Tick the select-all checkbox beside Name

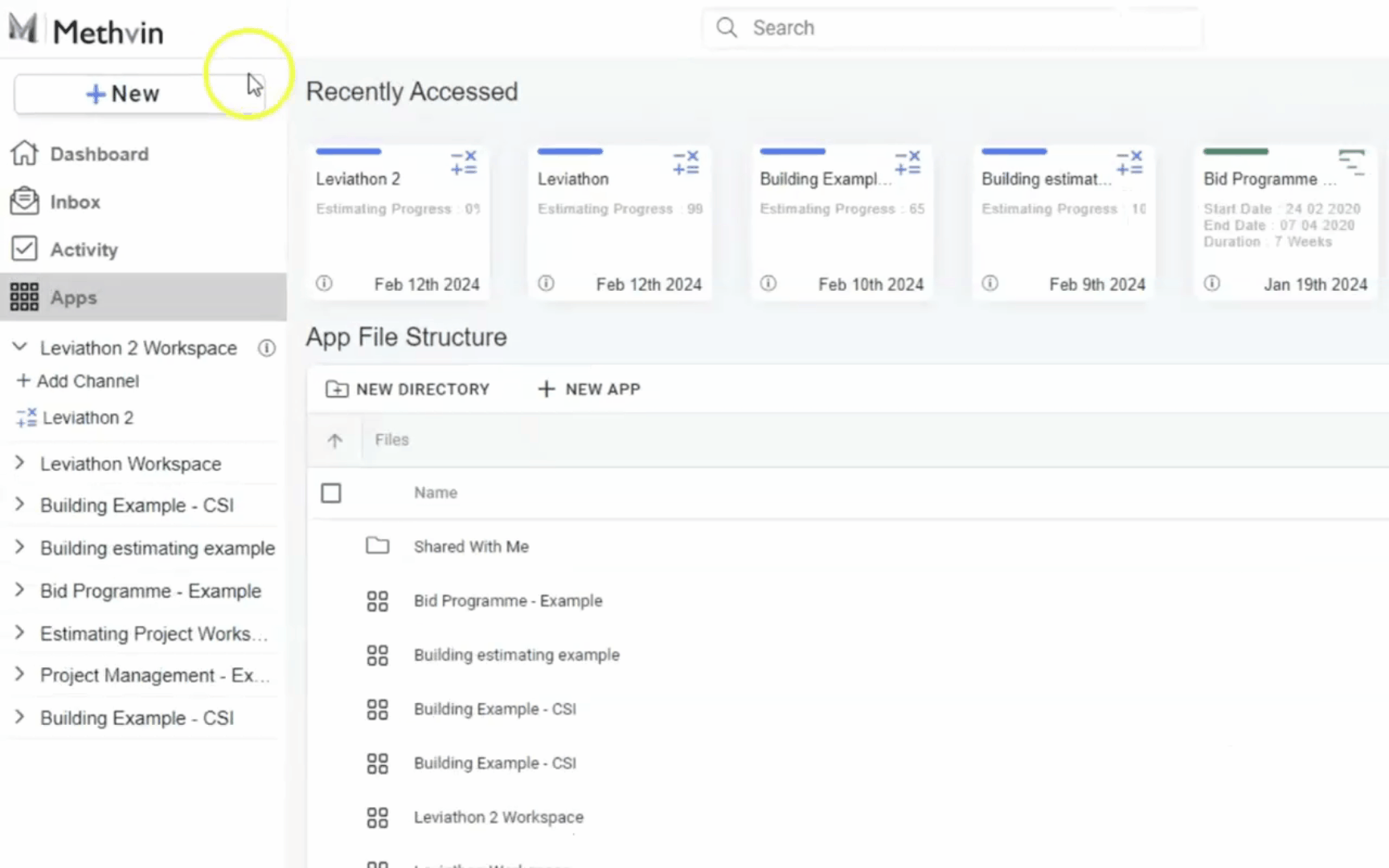[x=331, y=493]
